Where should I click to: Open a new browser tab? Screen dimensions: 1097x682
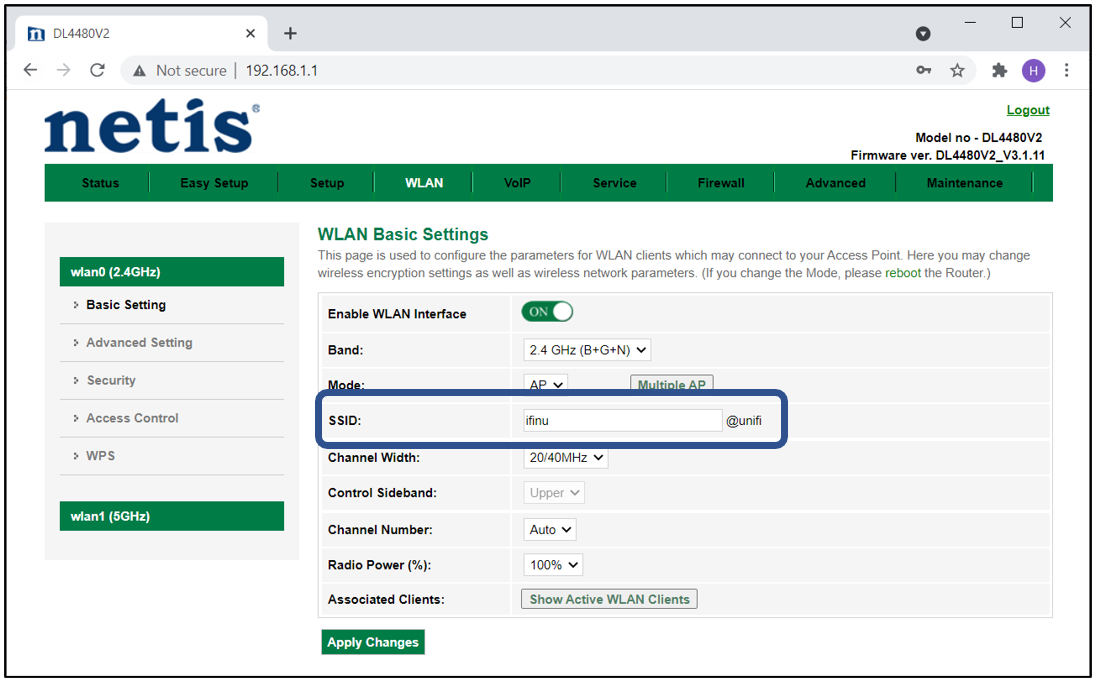coord(290,33)
